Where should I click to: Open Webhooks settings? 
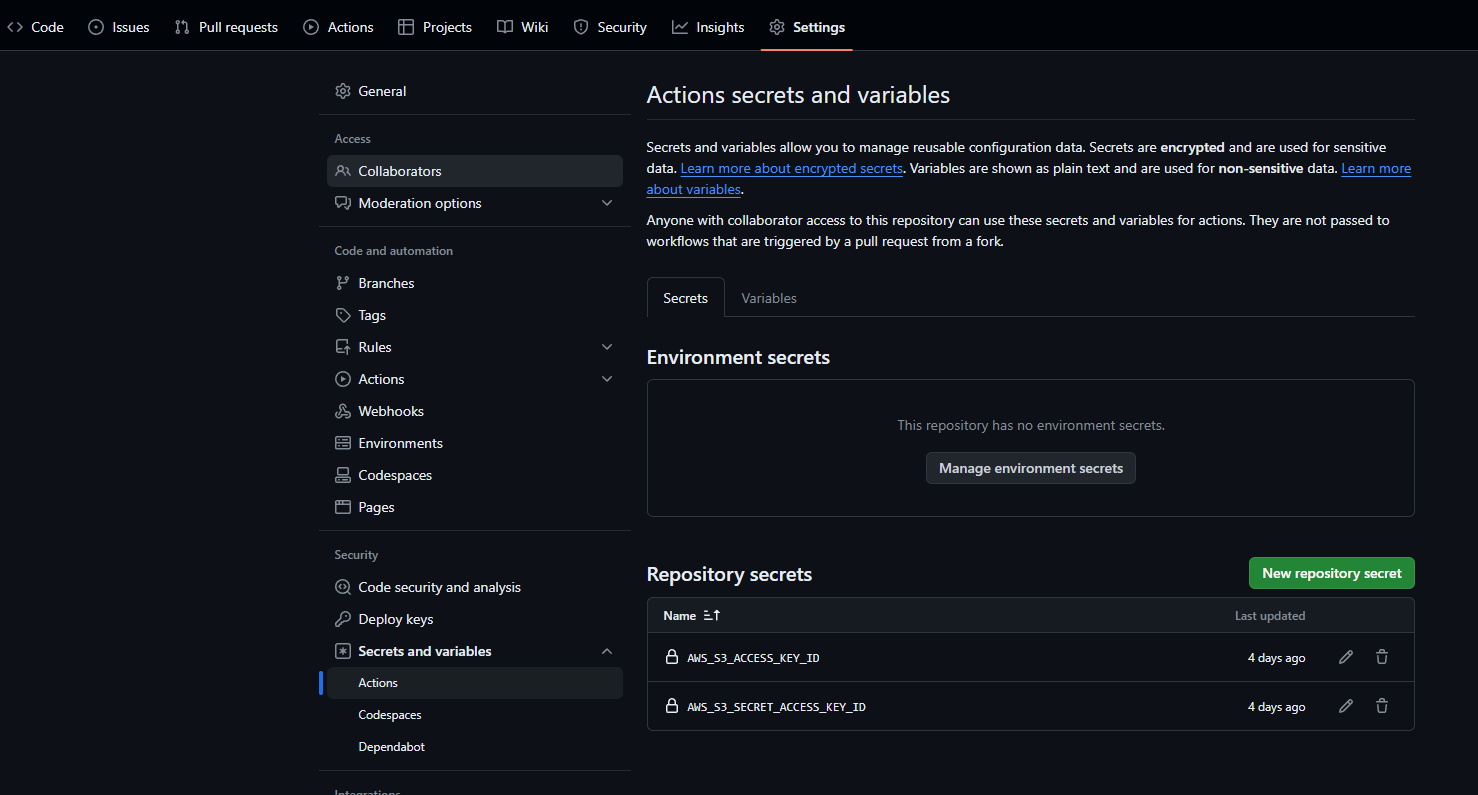475,411
